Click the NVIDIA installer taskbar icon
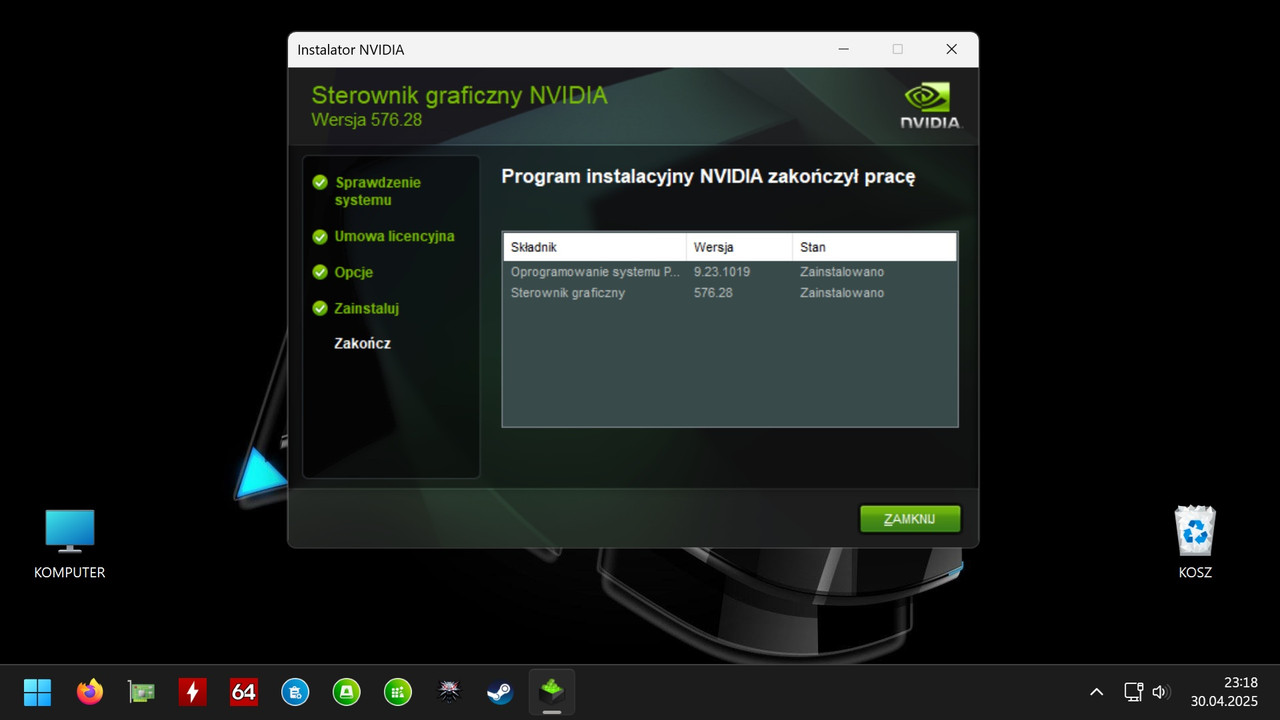Screen dimensions: 1280x720 (552, 691)
